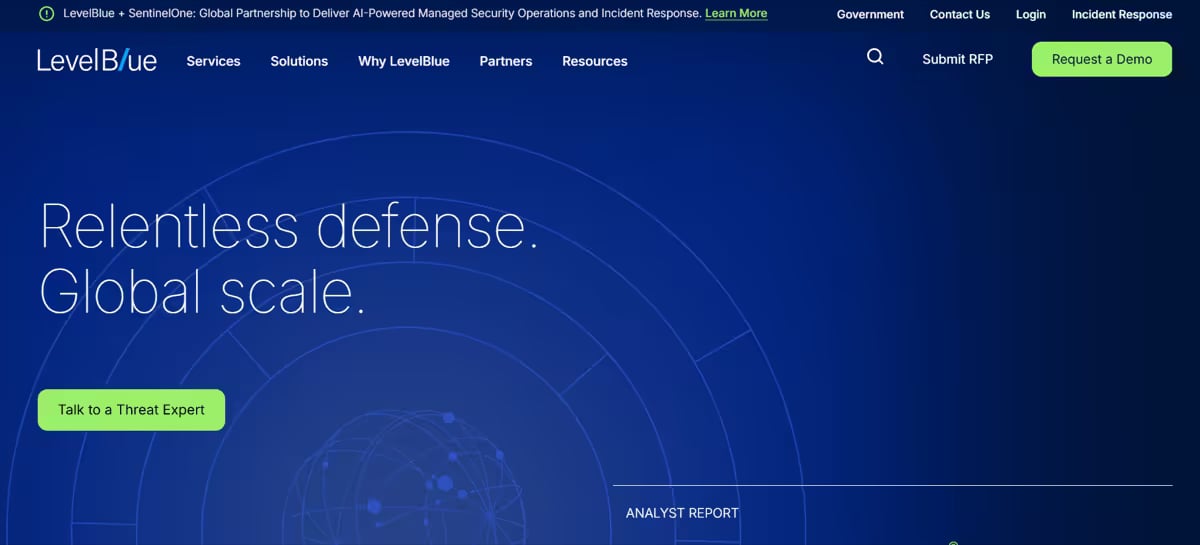Open the Solutions menu
This screenshot has height=545, width=1200.
pyautogui.click(x=299, y=61)
